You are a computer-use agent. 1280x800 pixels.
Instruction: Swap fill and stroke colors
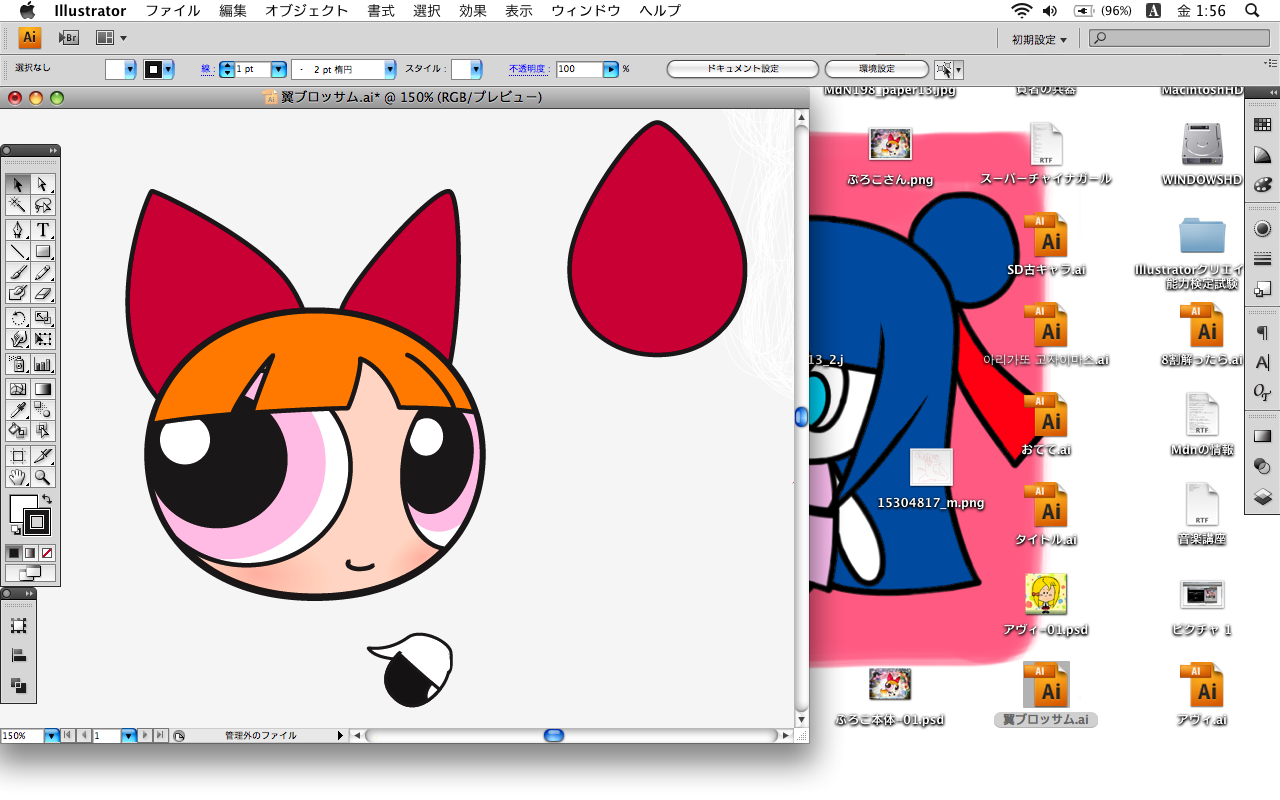coord(46,498)
